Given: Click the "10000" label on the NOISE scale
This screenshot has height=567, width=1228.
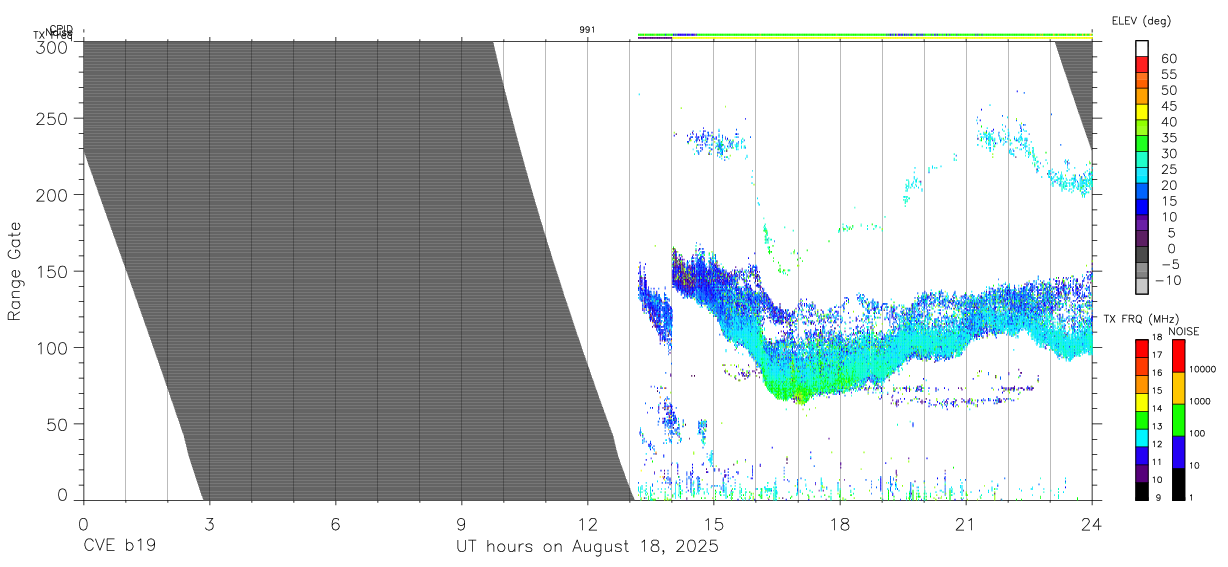Looking at the screenshot, I should [x=1202, y=369].
